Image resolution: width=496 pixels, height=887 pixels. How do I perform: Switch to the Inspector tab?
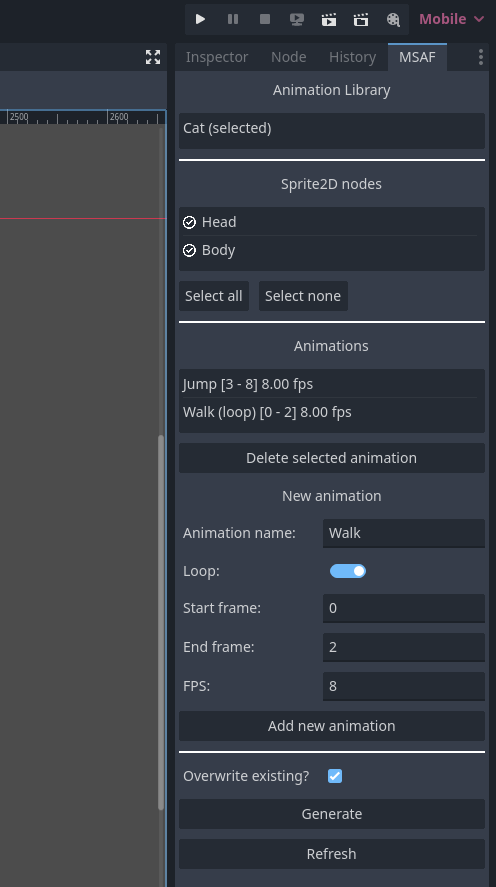click(x=217, y=57)
